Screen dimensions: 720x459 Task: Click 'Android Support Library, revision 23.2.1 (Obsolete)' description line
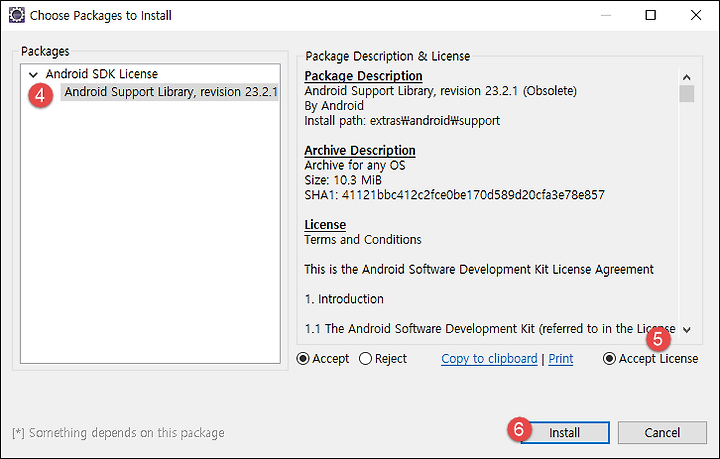coord(440,91)
